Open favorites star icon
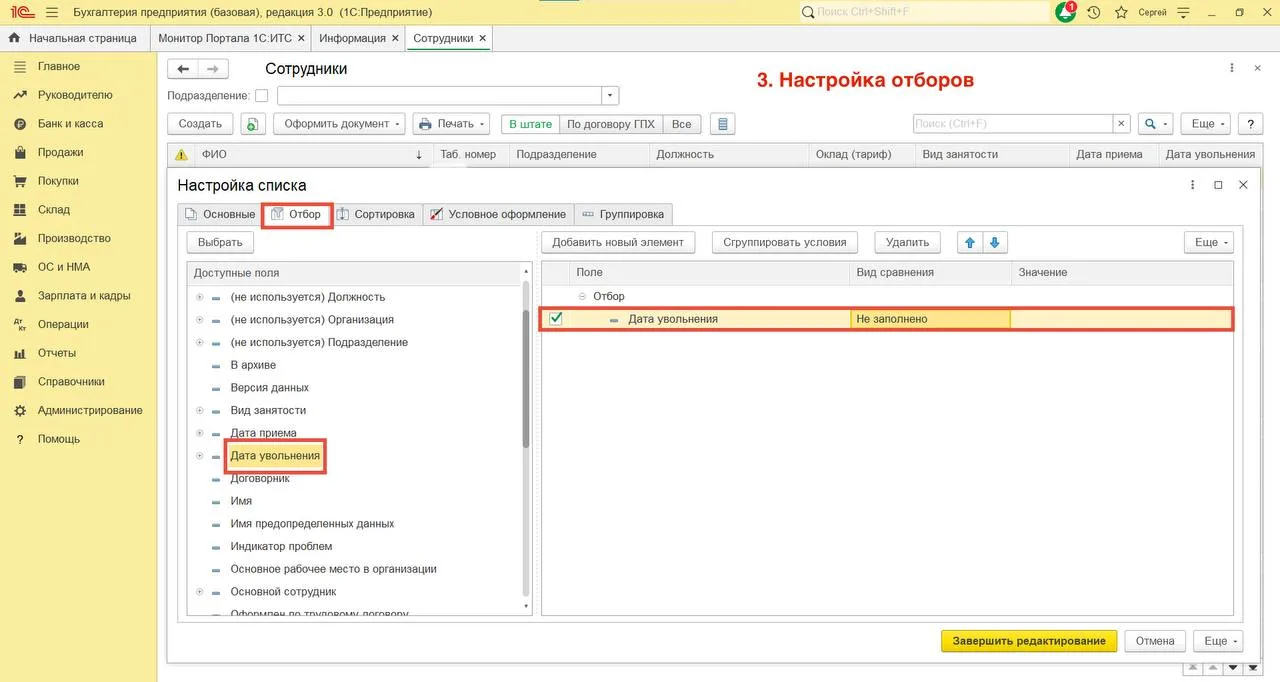This screenshot has width=1280, height=682. 1121,13
